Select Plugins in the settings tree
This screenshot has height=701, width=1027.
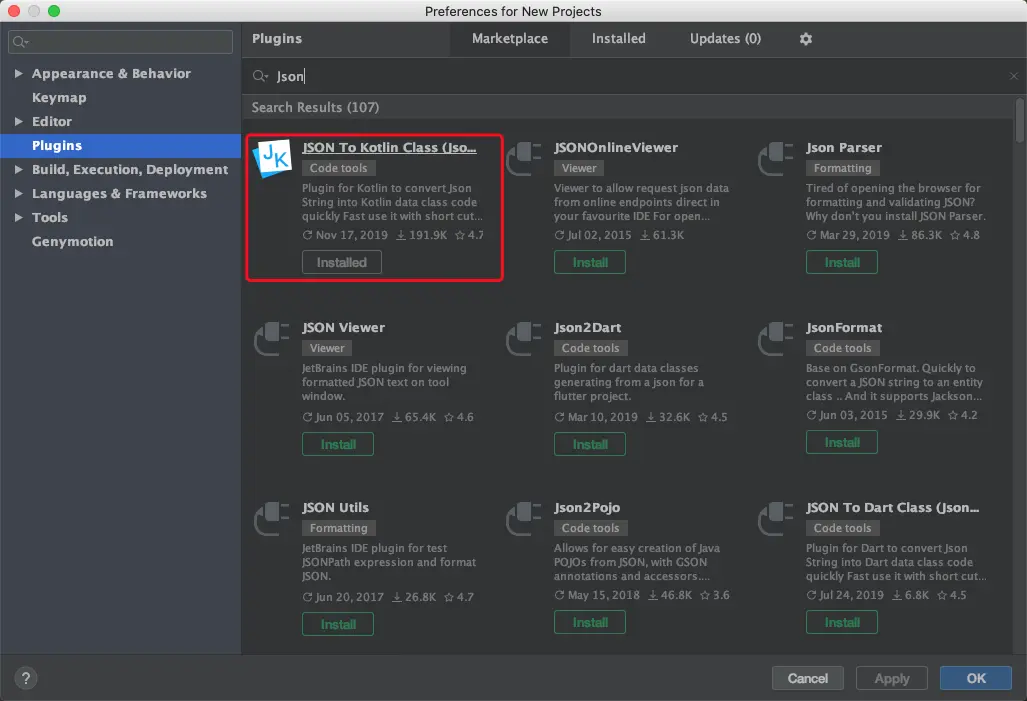(121, 145)
